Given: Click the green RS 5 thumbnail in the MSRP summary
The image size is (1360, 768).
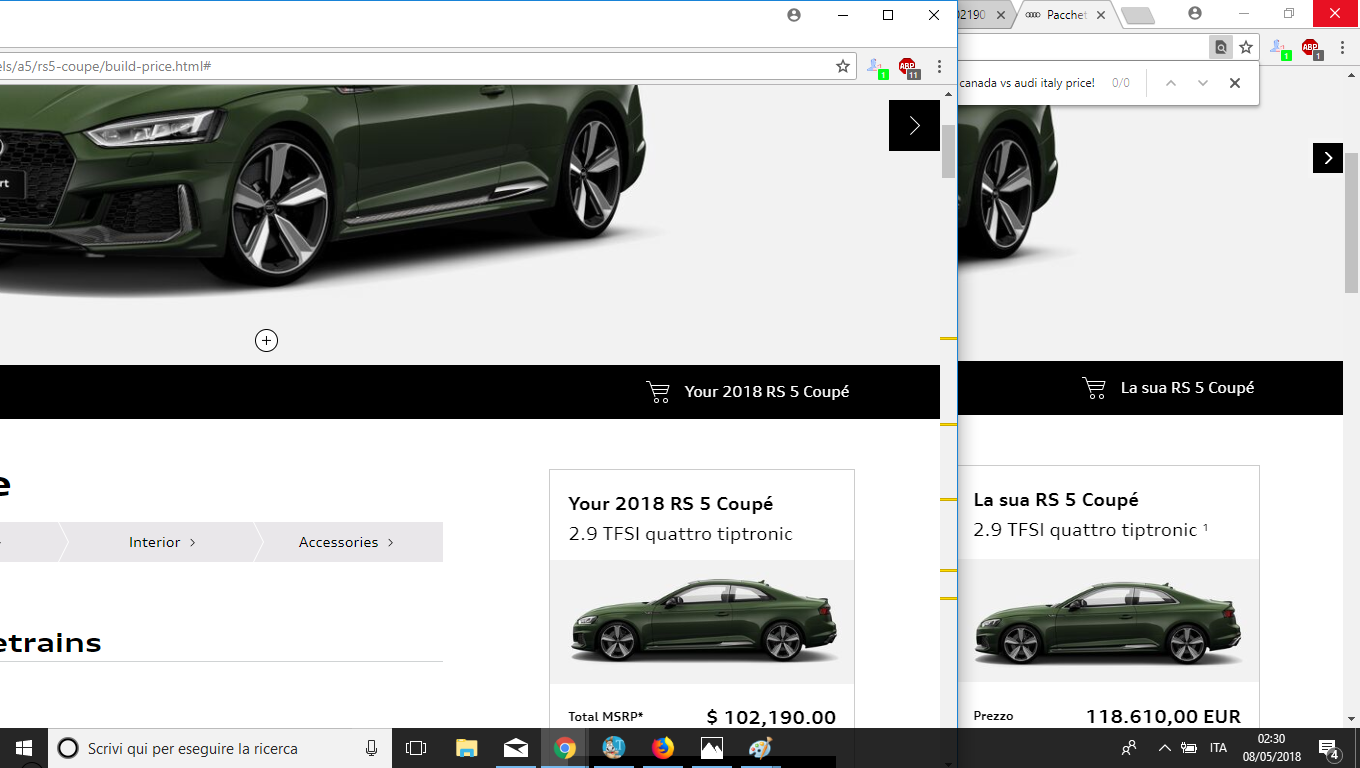Looking at the screenshot, I should click(703, 621).
